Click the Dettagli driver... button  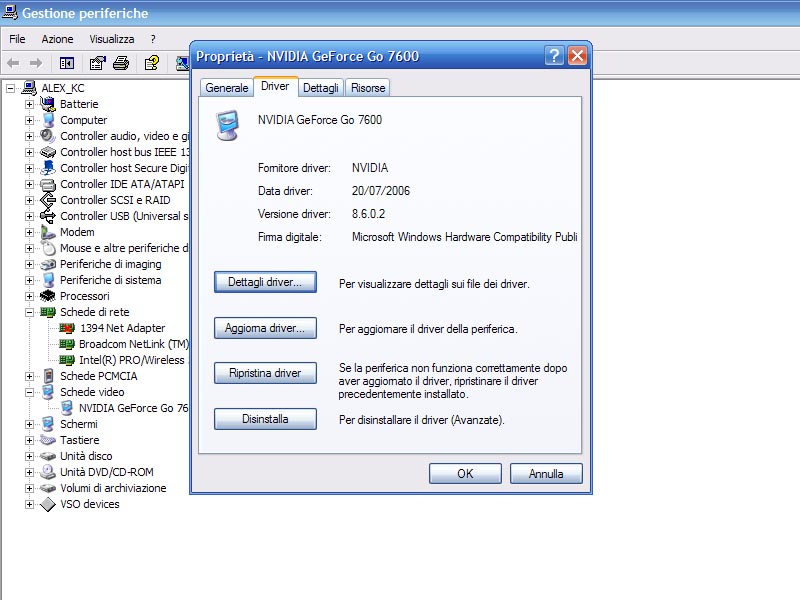(x=265, y=282)
